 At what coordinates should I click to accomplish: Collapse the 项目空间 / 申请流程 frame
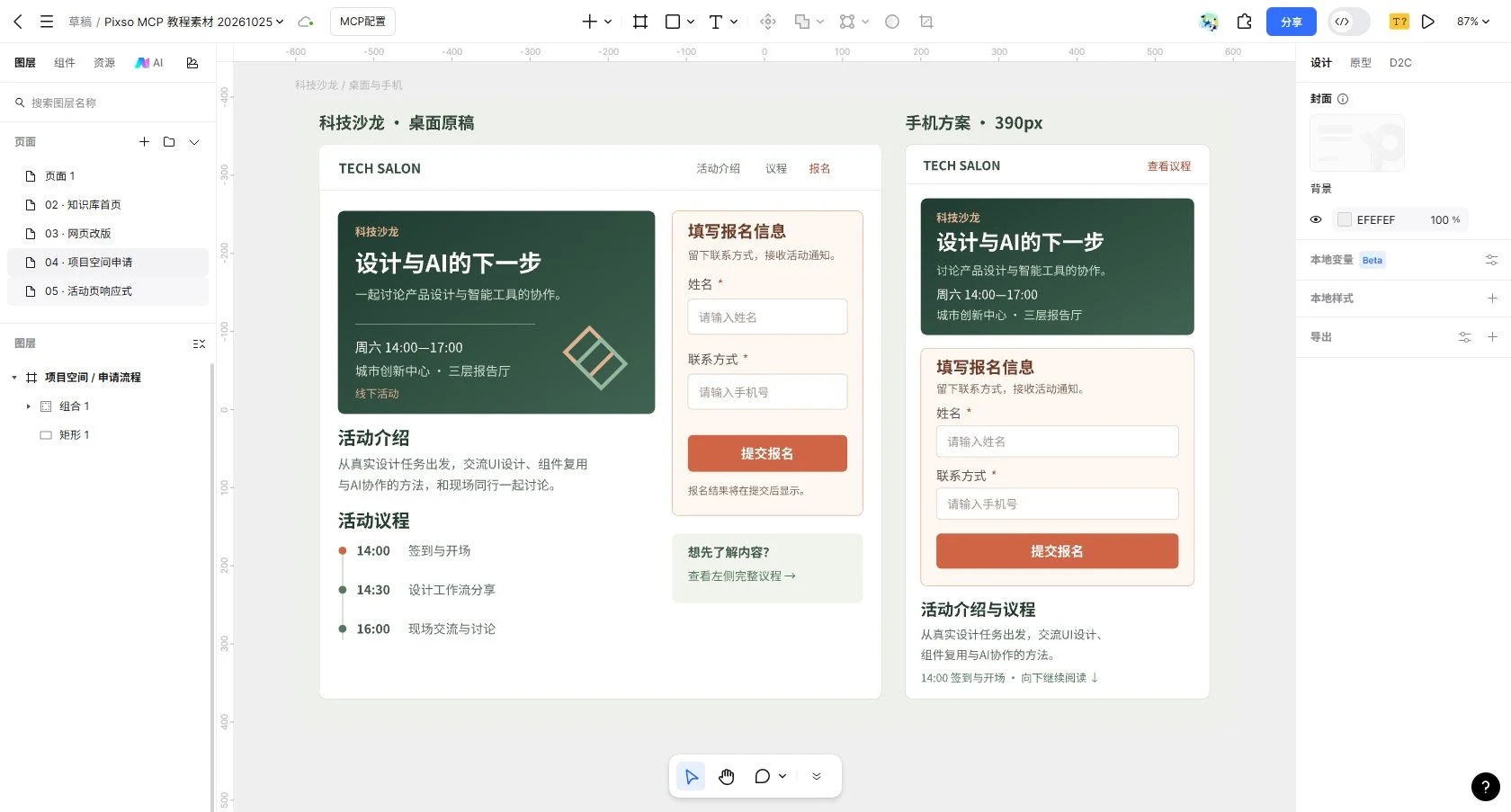click(14, 378)
